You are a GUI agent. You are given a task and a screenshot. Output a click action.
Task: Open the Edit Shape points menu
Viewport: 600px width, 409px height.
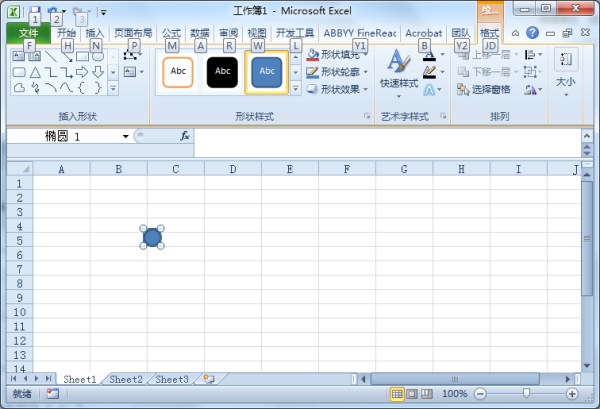click(x=133, y=56)
